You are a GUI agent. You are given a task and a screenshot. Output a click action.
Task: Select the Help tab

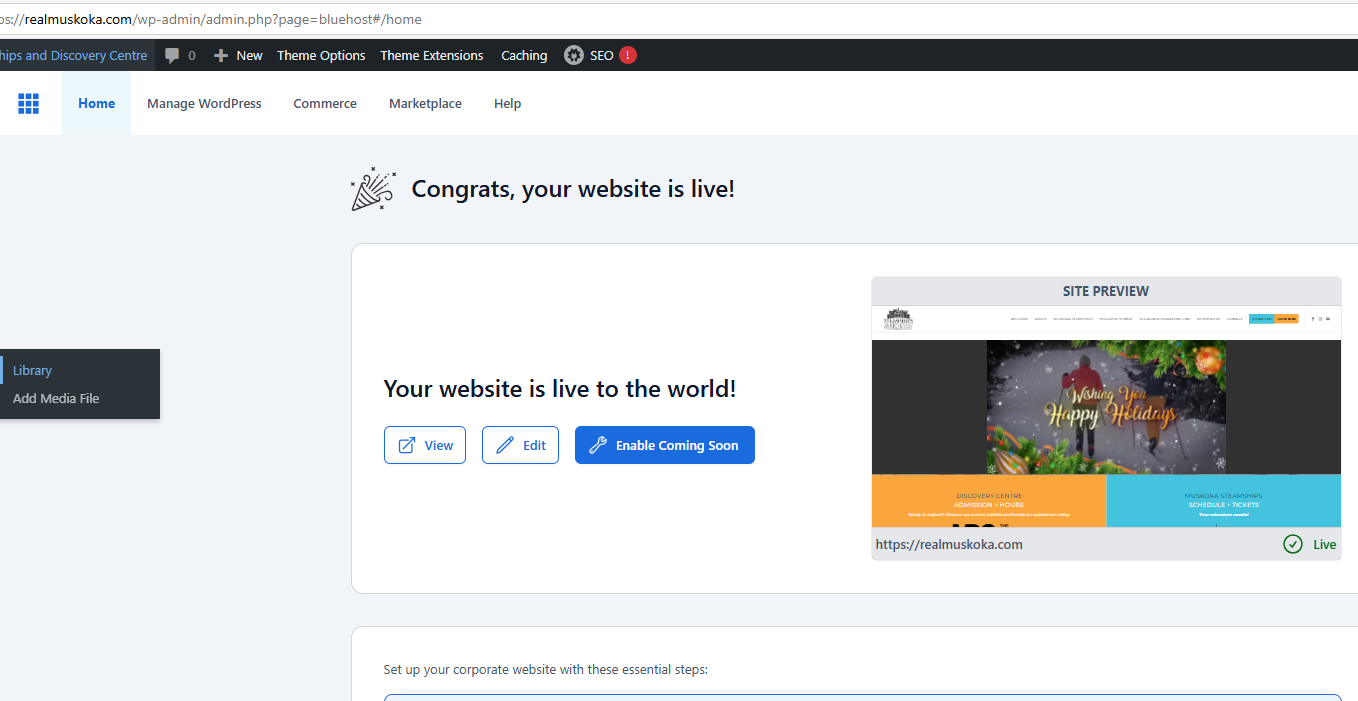(507, 103)
